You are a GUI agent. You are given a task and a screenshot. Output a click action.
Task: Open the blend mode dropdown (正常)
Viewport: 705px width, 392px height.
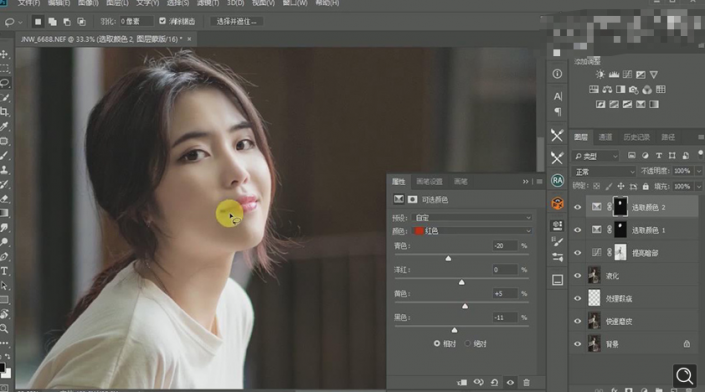tap(603, 172)
